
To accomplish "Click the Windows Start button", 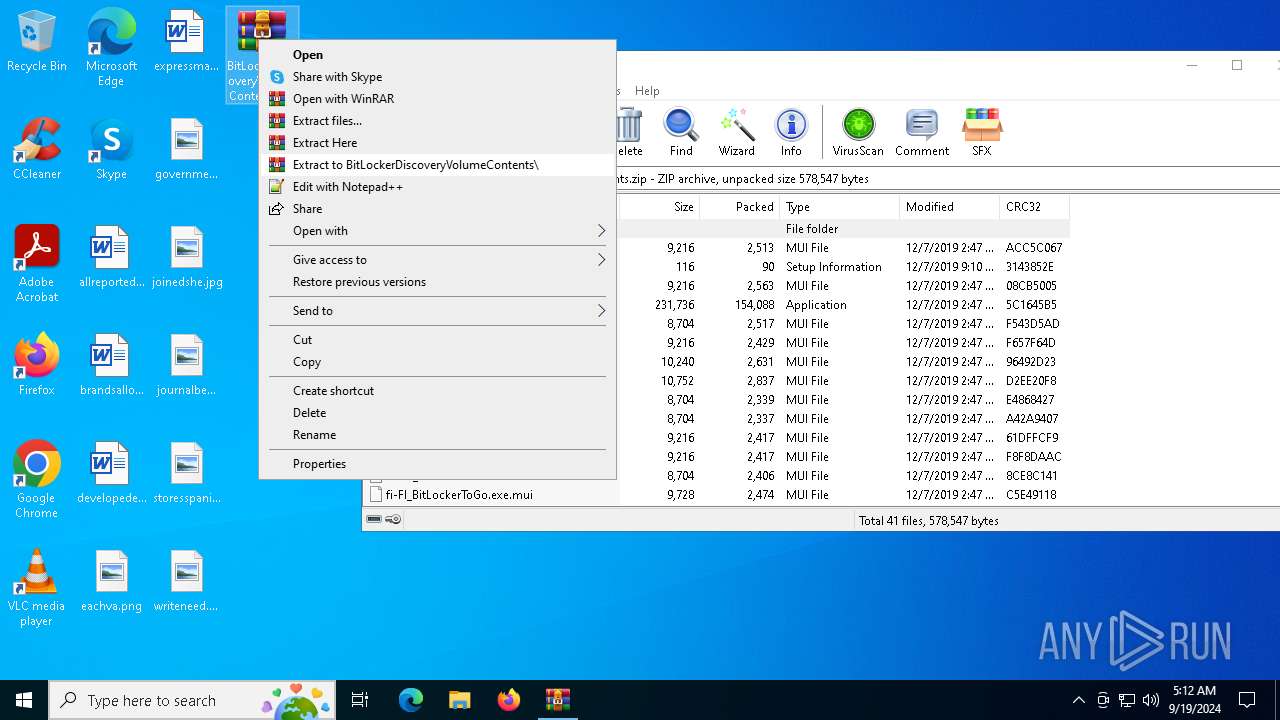I will point(24,700).
